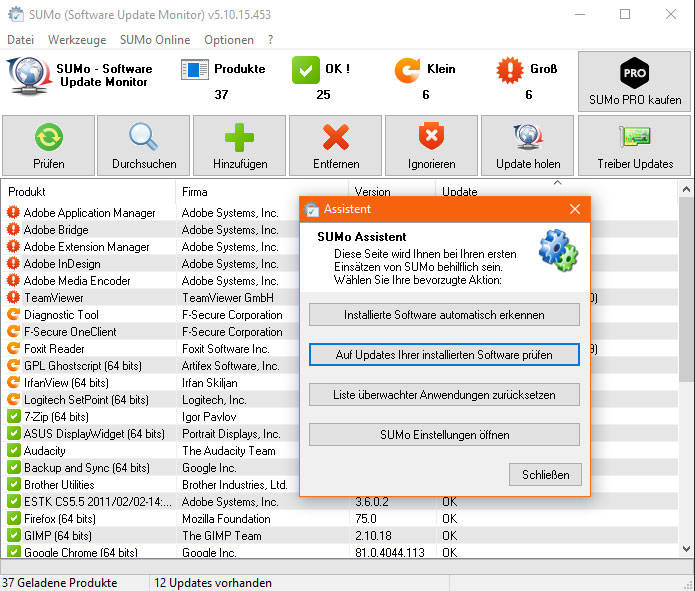This screenshot has height=591, width=695.
Task: Click Liste überwachter Anwendungen zurücksetzen
Action: (444, 395)
